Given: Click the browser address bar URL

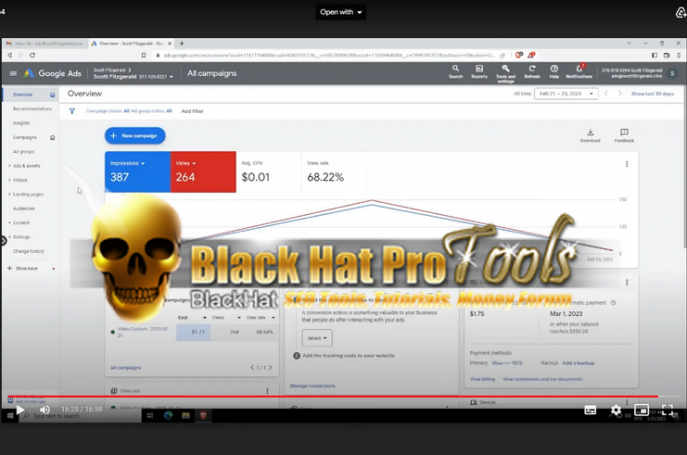Looking at the screenshot, I should [329, 55].
